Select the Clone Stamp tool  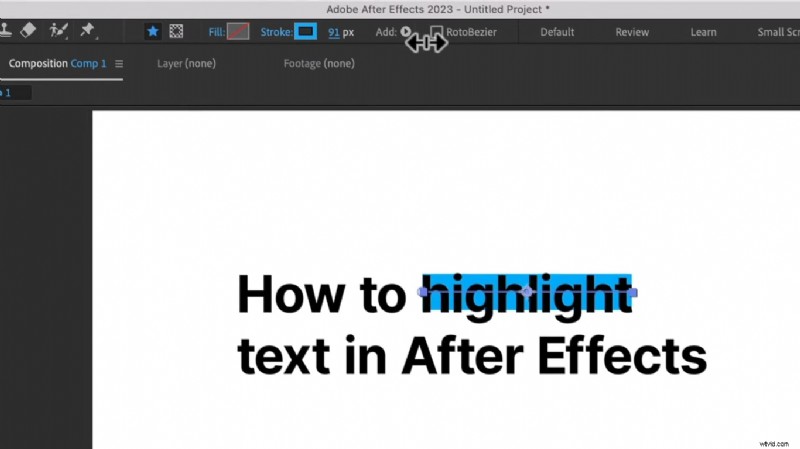pyautogui.click(x=5, y=31)
